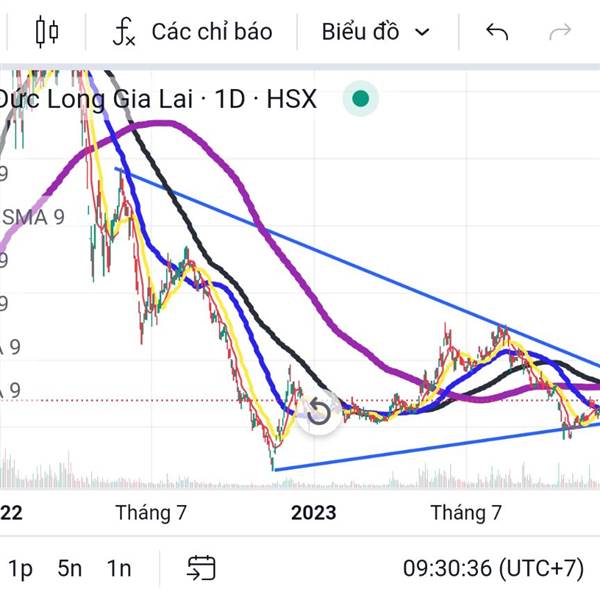
Task: Select the 1p time range
Action: 20,568
